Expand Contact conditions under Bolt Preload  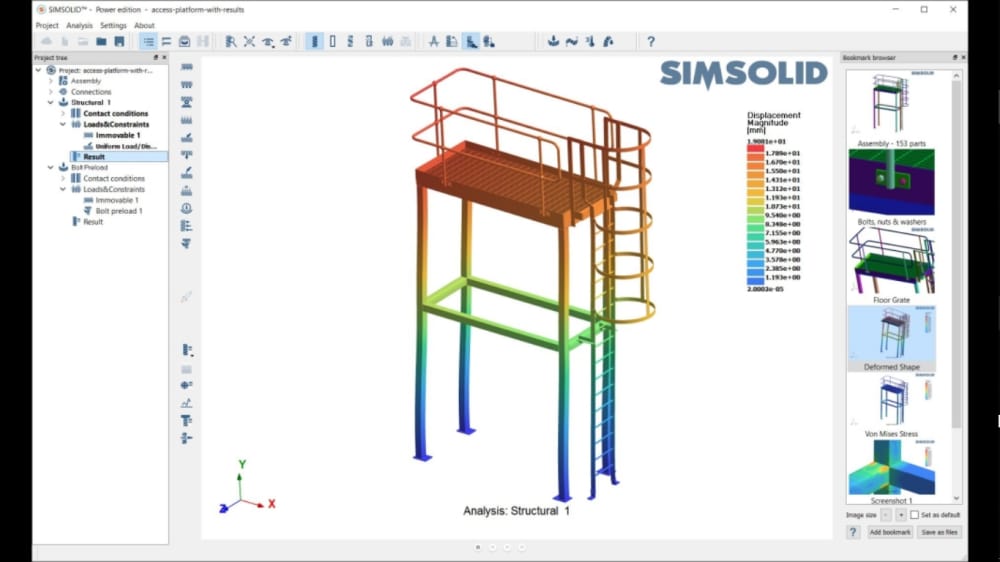click(63, 178)
